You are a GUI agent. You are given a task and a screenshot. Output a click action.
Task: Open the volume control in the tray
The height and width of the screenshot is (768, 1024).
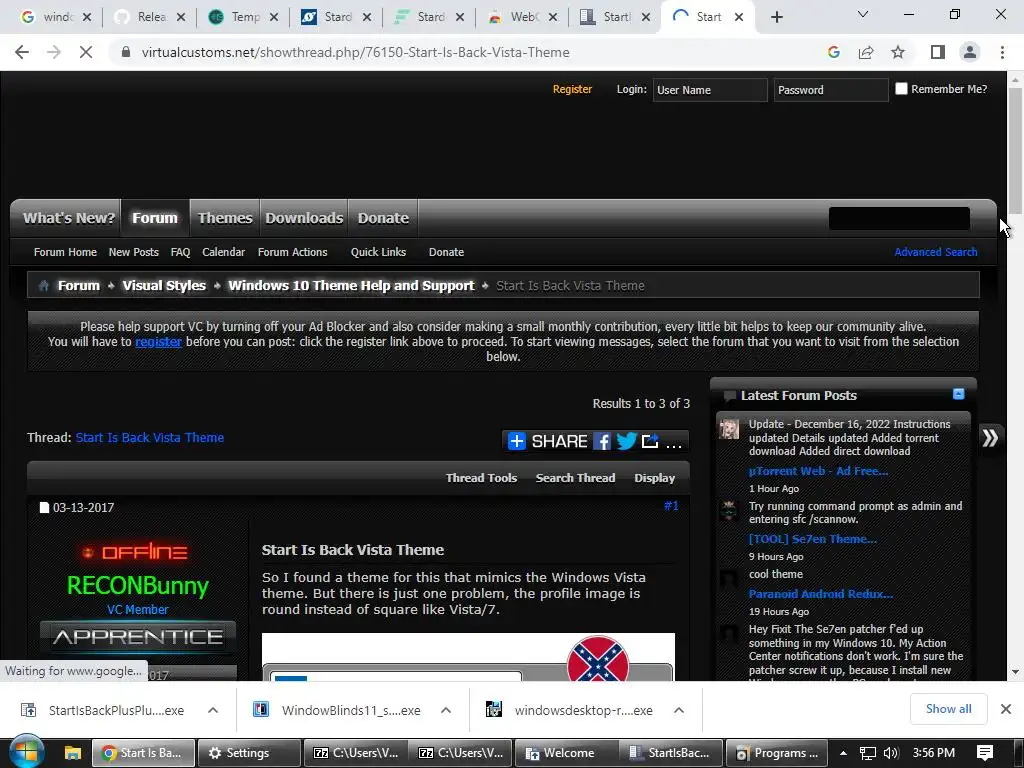click(x=891, y=753)
